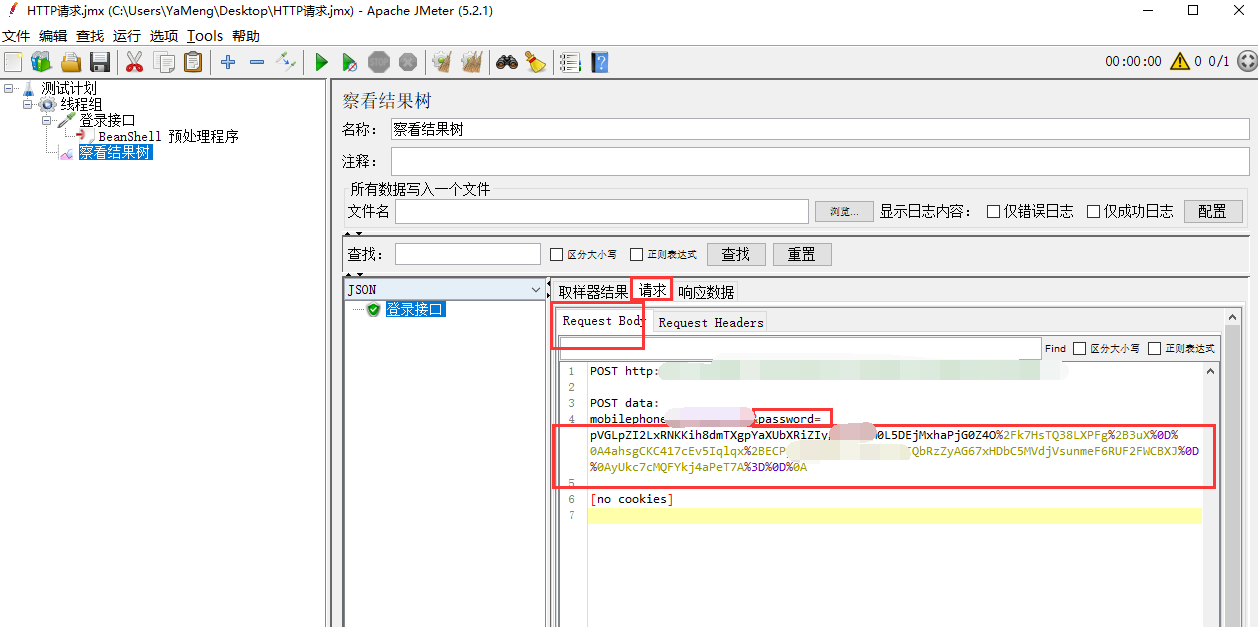Click the Copy icon in toolbar

164,62
